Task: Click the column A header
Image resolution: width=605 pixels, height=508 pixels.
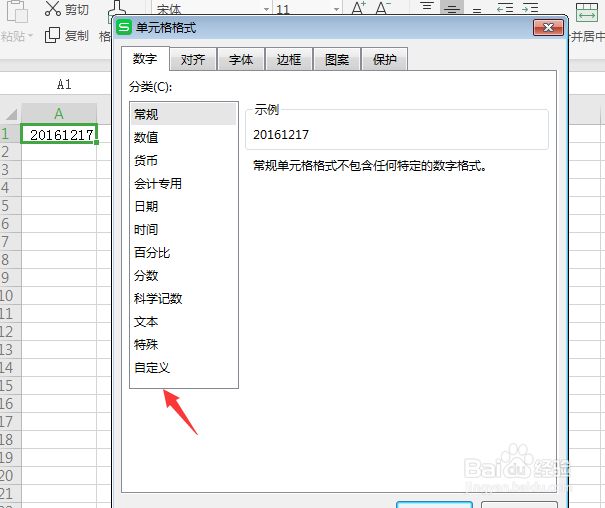Action: point(59,113)
